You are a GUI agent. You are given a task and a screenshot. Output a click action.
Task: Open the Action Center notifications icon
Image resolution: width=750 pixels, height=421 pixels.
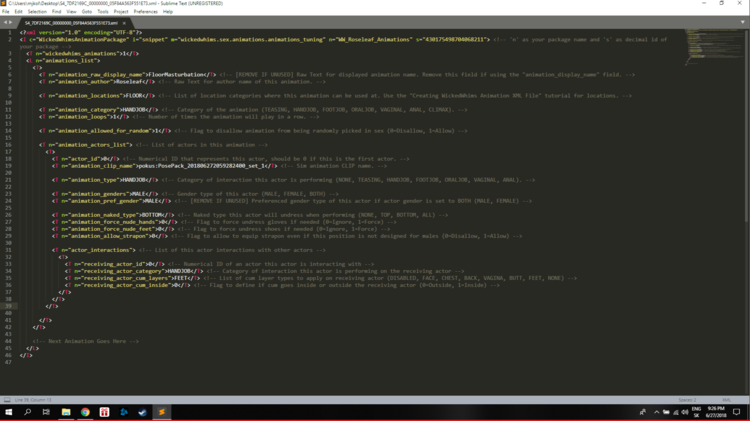737,412
